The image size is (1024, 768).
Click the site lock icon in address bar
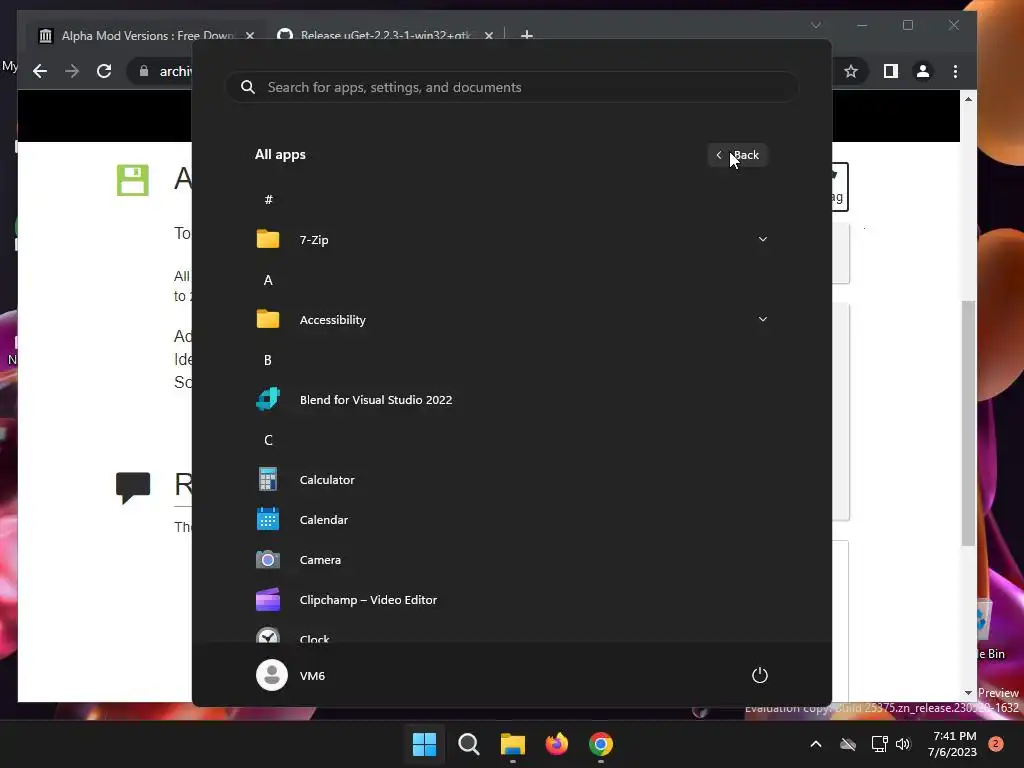click(144, 71)
